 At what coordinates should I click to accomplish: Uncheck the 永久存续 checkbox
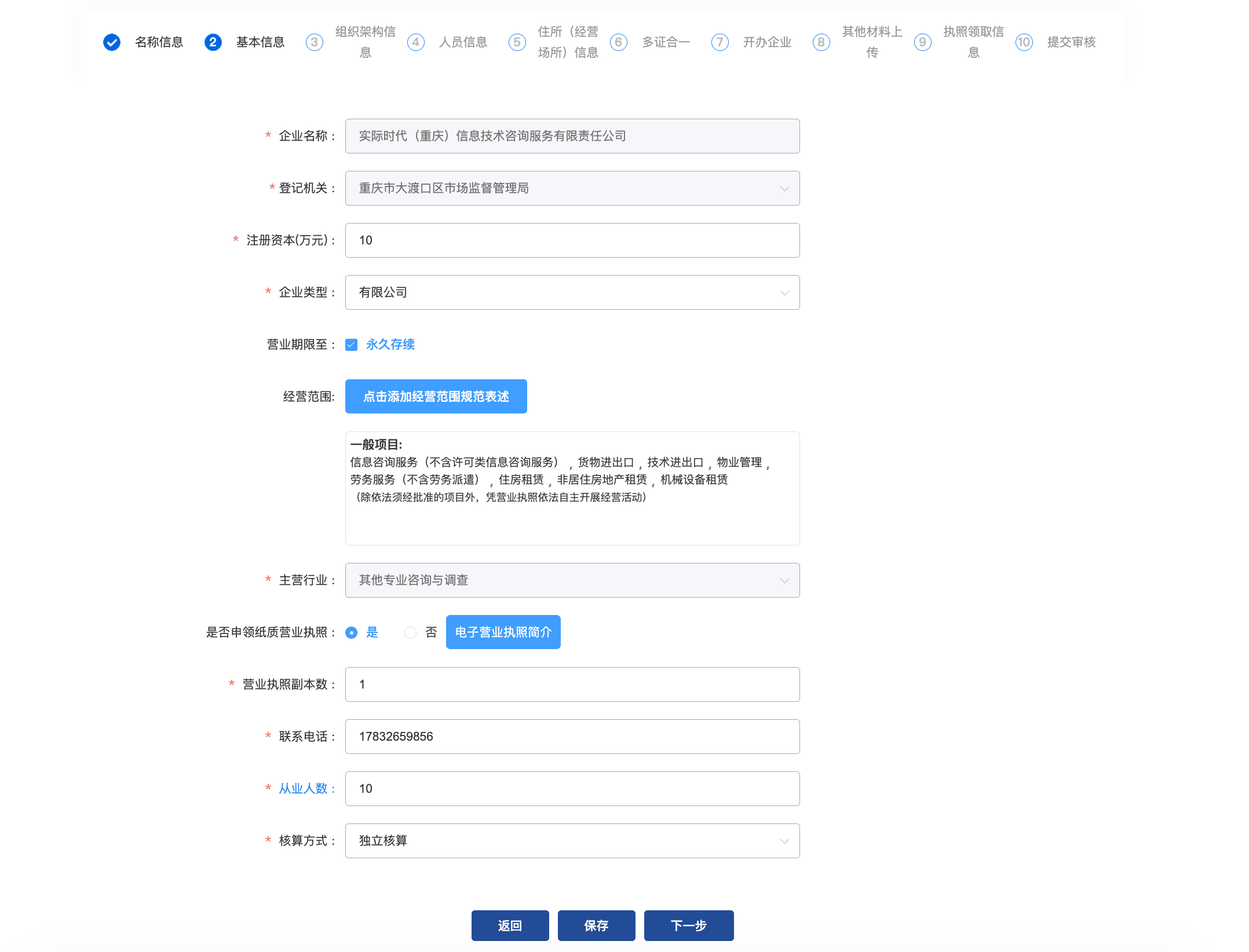[x=352, y=345]
